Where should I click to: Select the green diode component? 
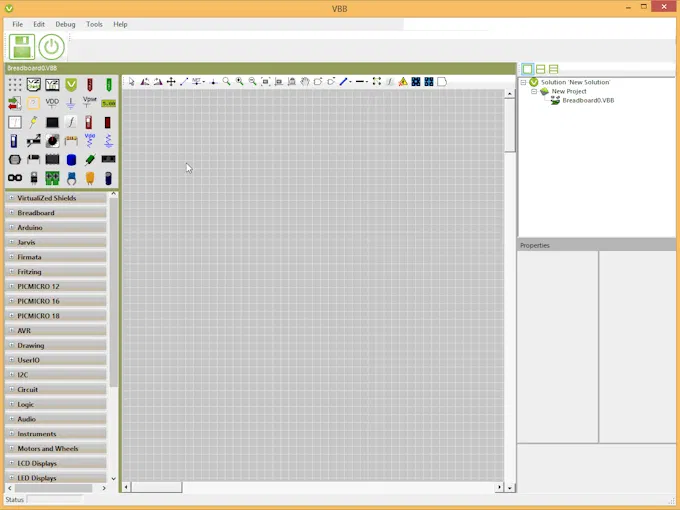pyautogui.click(x=90, y=160)
